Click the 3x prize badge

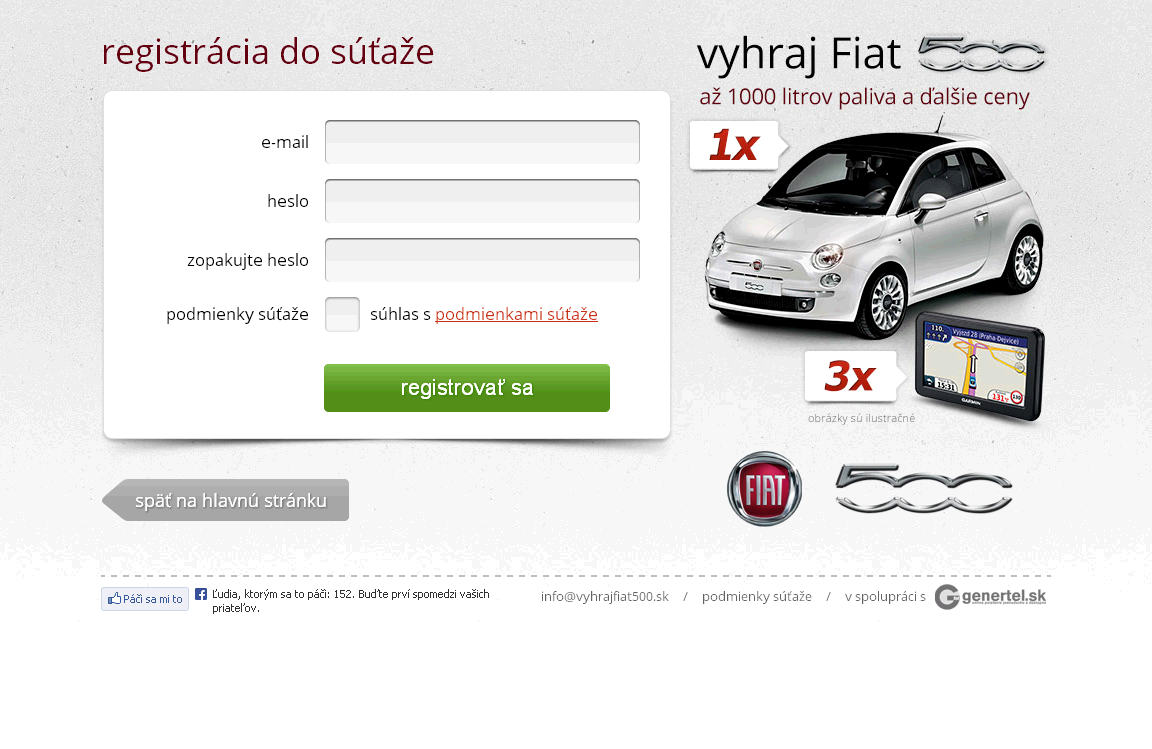click(x=854, y=376)
